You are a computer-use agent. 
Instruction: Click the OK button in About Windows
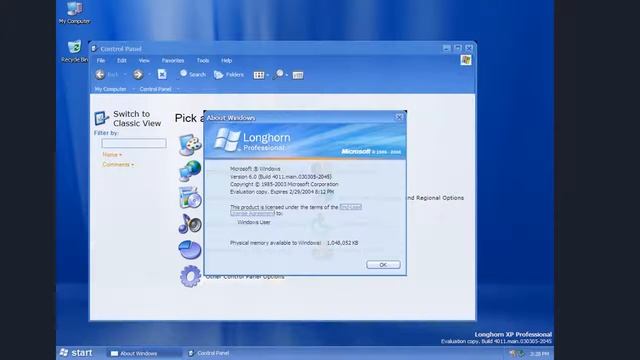click(x=383, y=264)
